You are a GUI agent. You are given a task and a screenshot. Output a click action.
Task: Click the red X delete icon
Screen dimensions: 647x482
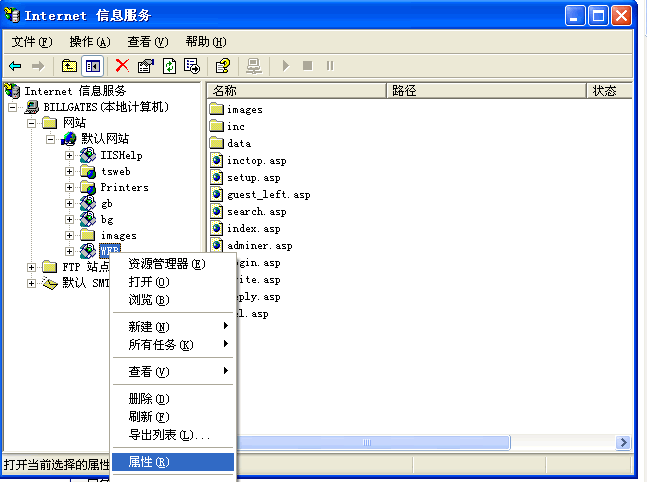[122, 65]
